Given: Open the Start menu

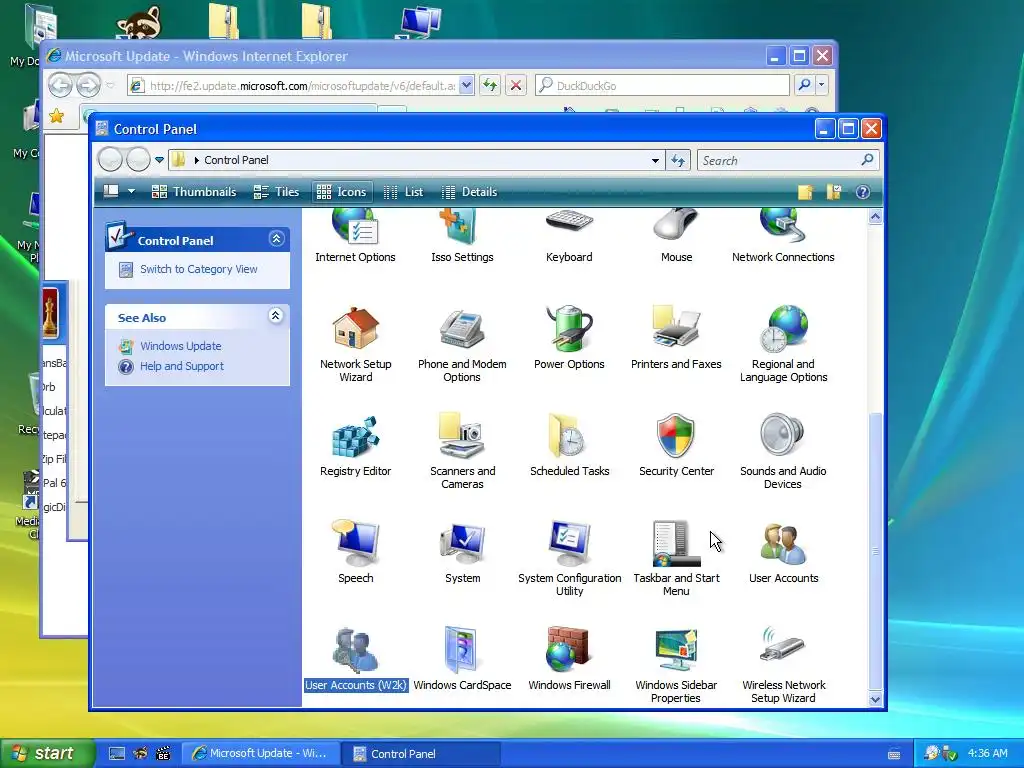Looking at the screenshot, I should click(48, 754).
